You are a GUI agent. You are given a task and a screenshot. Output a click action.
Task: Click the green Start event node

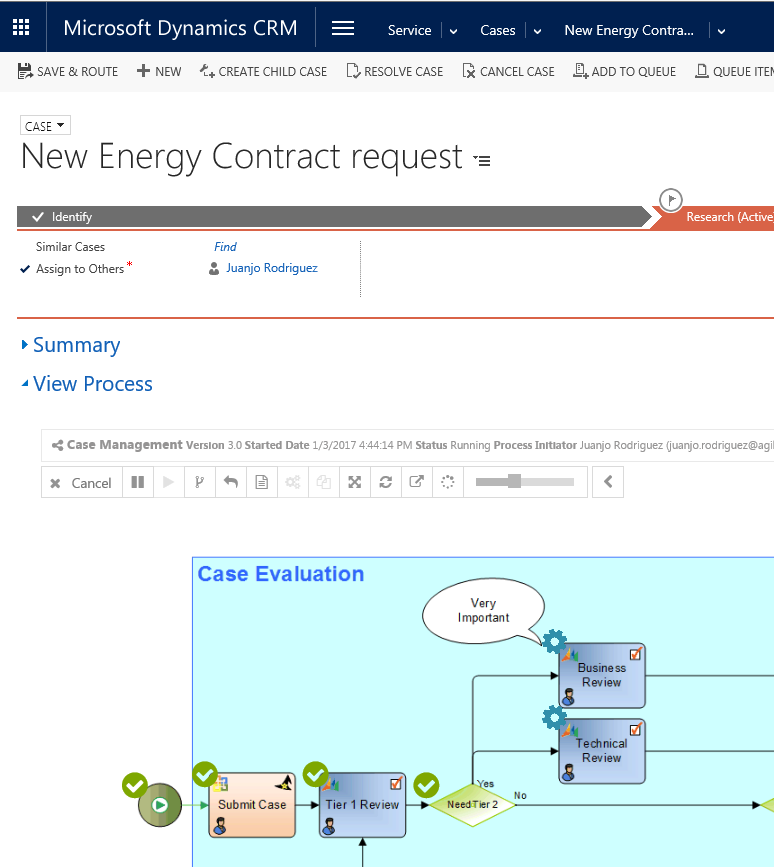(x=160, y=805)
